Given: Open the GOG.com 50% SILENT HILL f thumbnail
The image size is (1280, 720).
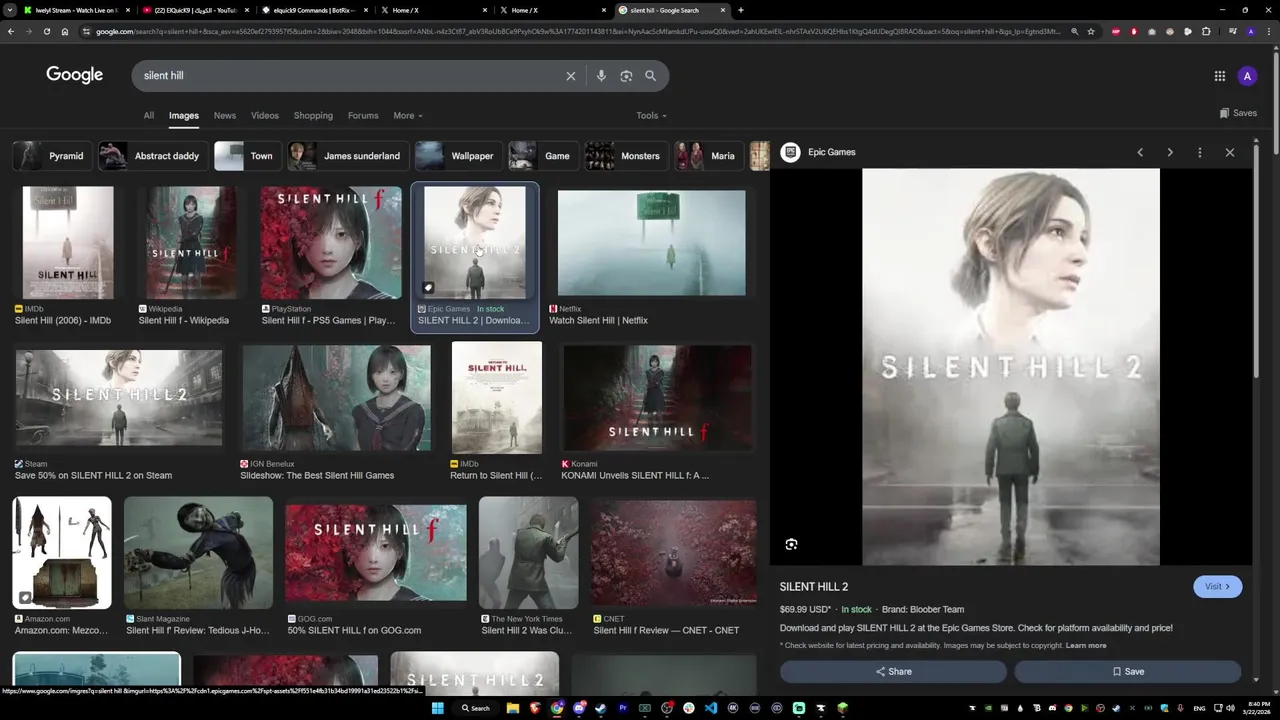Looking at the screenshot, I should (x=376, y=552).
